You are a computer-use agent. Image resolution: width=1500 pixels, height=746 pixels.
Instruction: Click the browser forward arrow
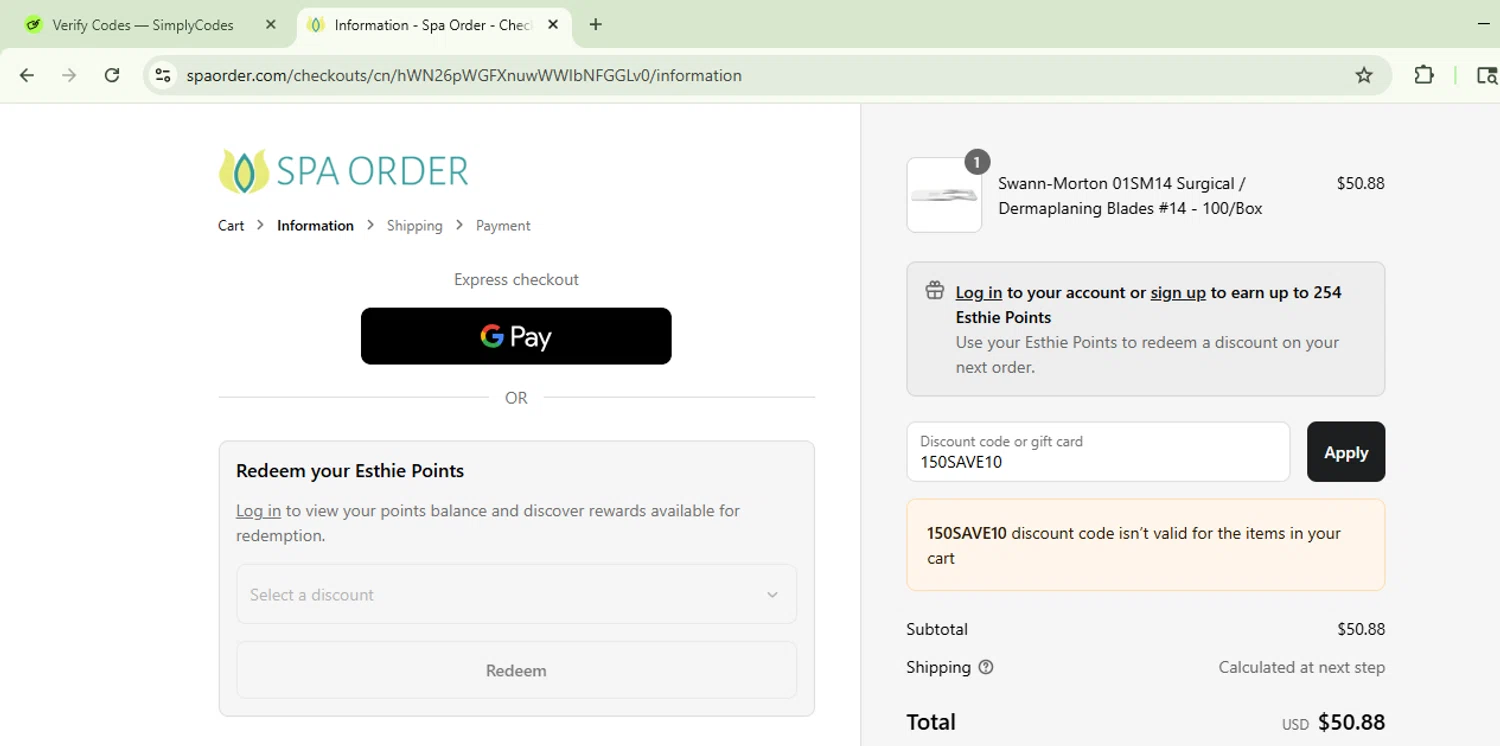69,75
